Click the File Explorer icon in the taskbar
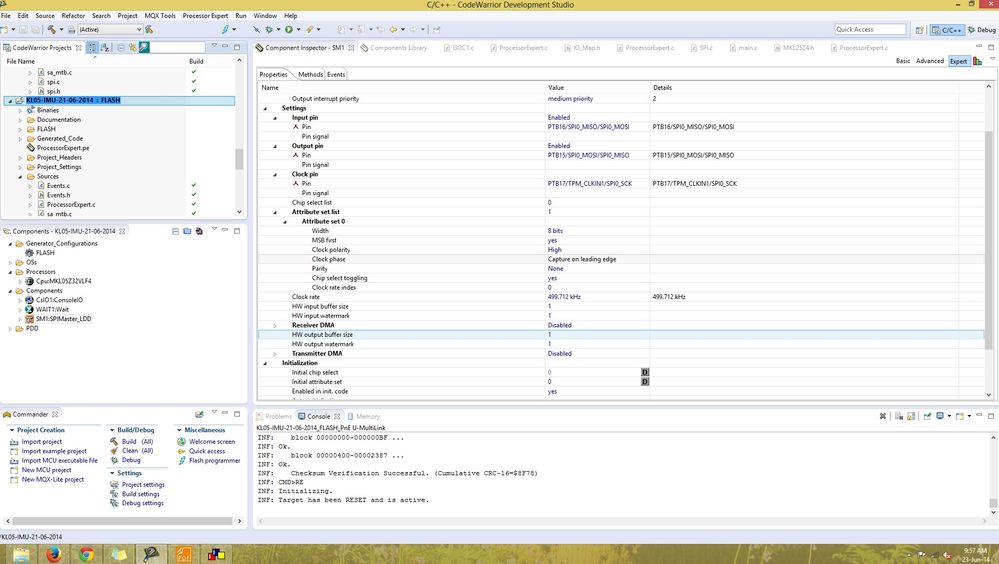 coord(21,554)
